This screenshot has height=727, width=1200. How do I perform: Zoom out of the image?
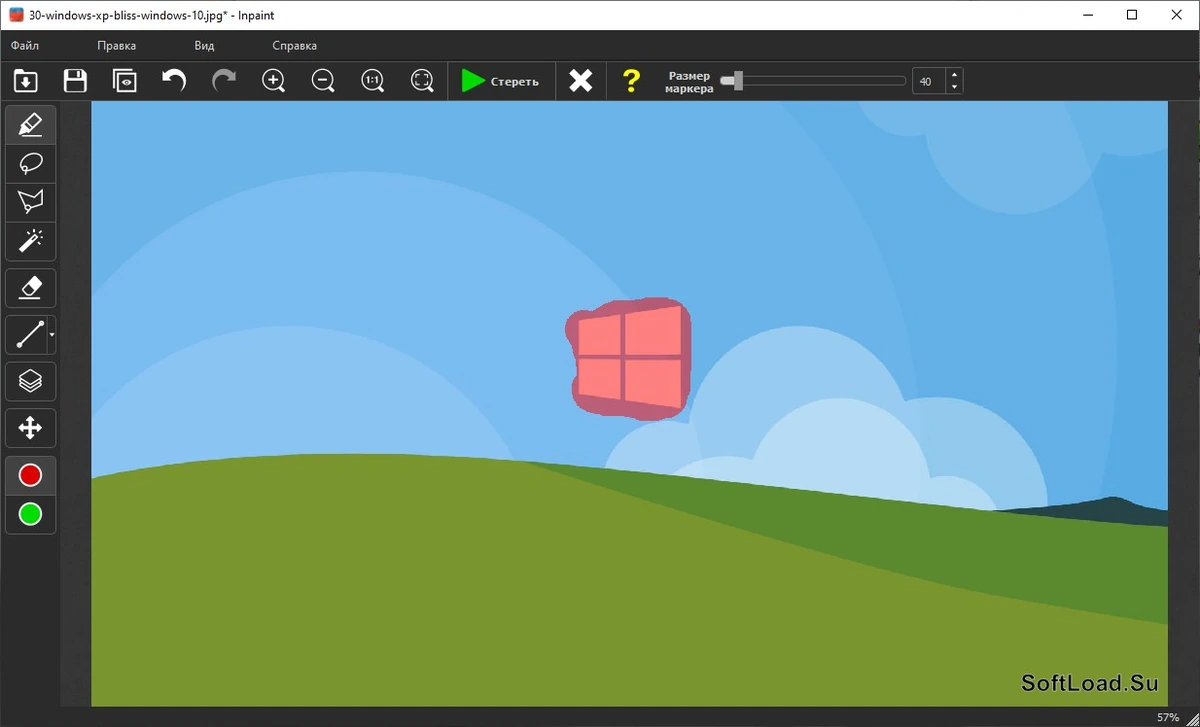click(323, 81)
